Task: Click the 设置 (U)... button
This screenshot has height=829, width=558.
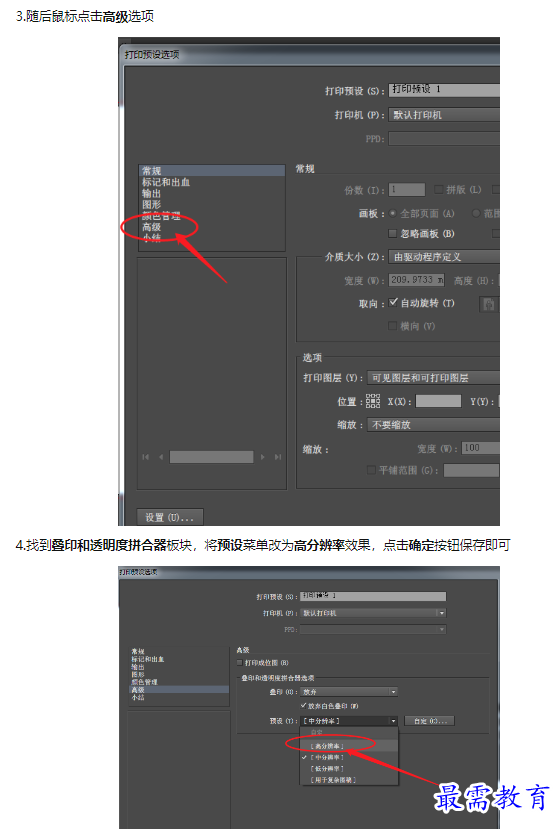Action: pyautogui.click(x=170, y=517)
